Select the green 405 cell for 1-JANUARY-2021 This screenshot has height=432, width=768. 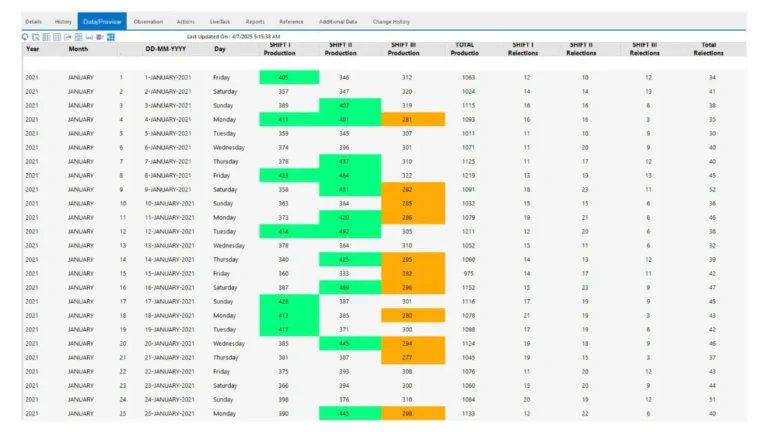[289, 77]
